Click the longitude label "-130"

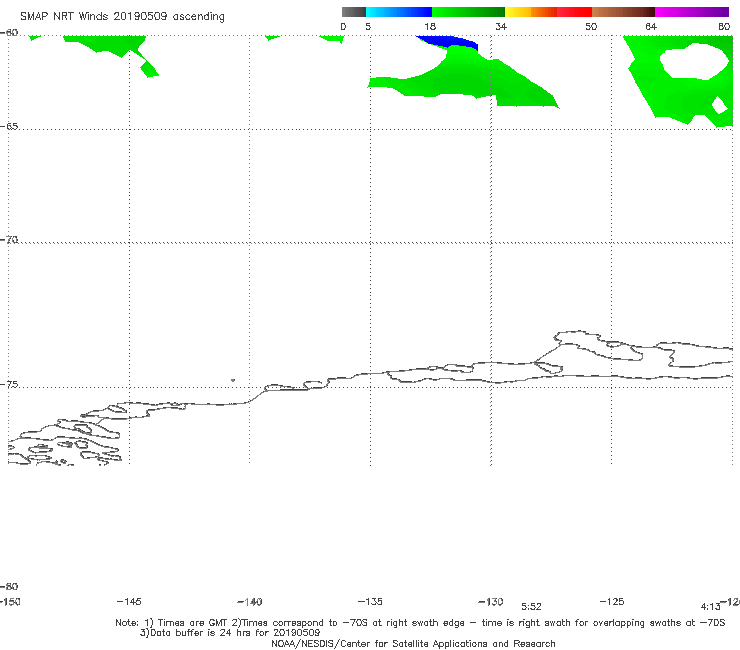pyautogui.click(x=491, y=602)
